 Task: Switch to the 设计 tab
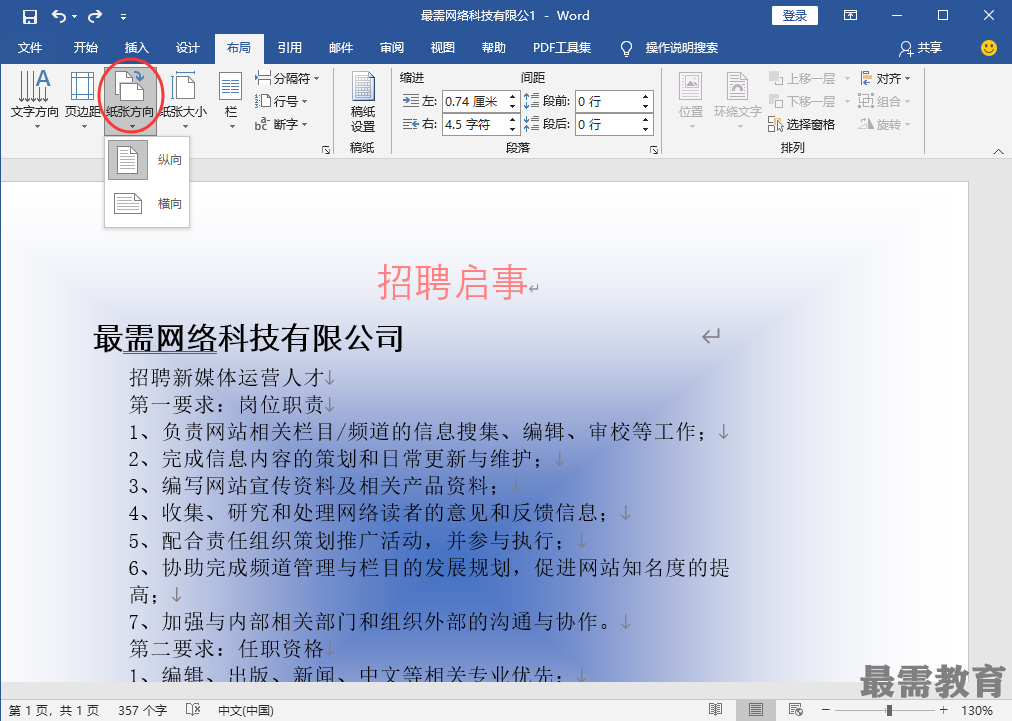point(187,48)
